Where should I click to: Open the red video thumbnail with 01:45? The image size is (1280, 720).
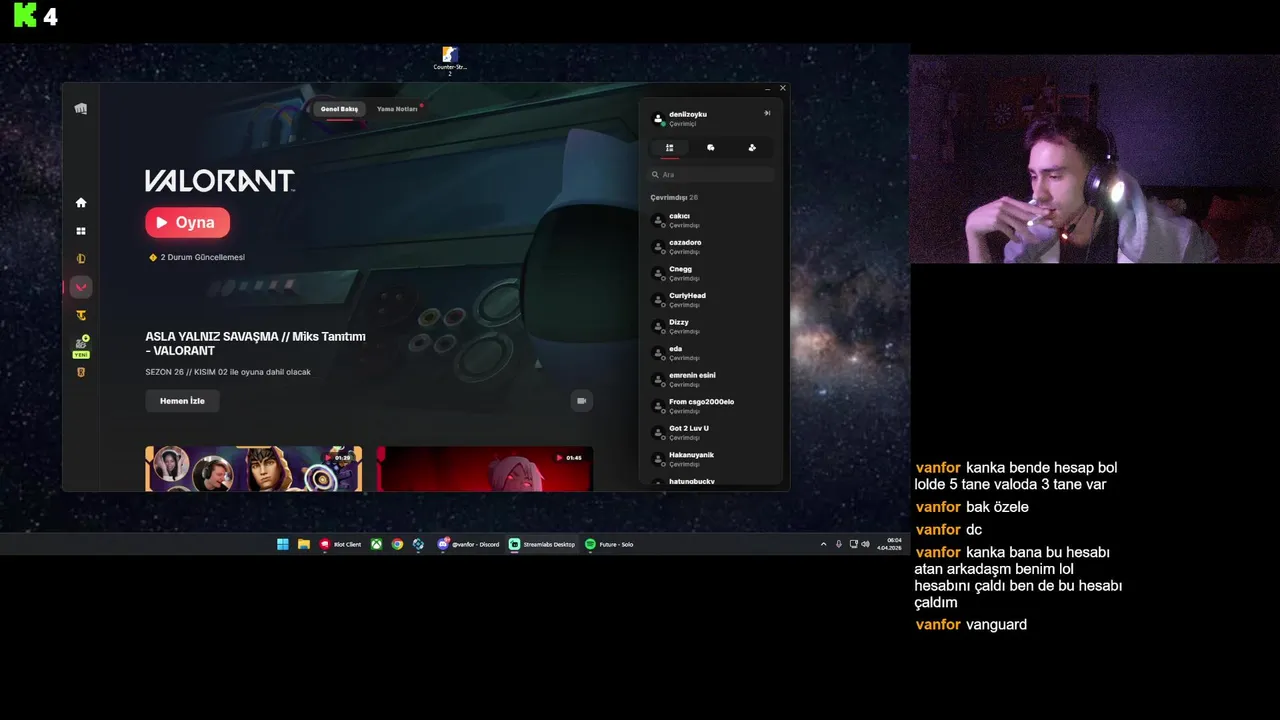pos(484,468)
